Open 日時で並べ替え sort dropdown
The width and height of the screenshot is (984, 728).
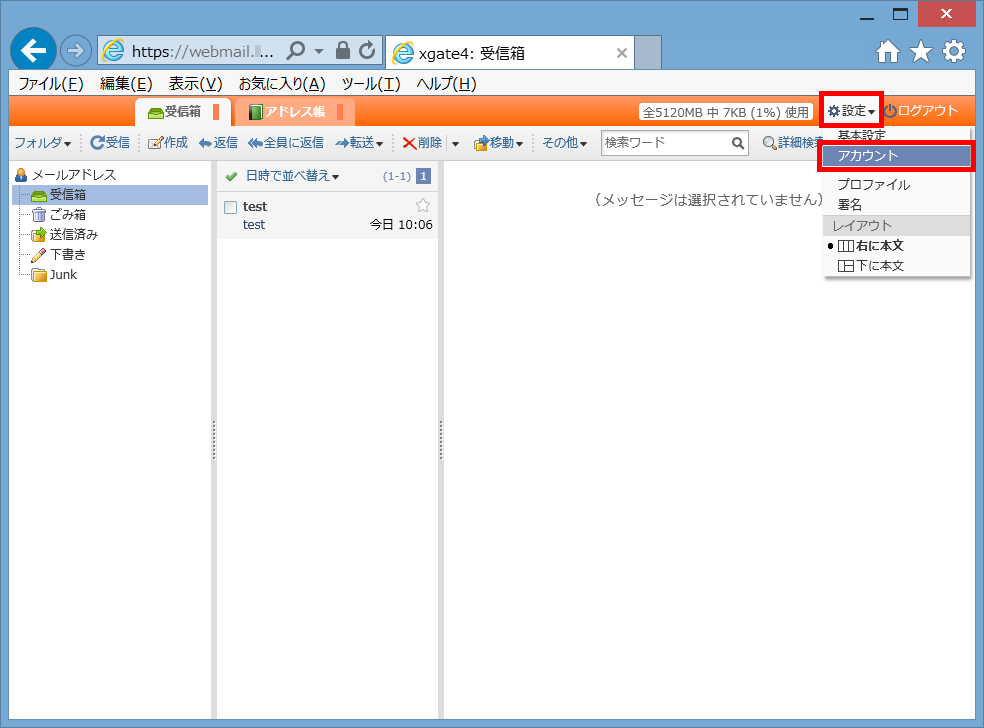[x=292, y=176]
